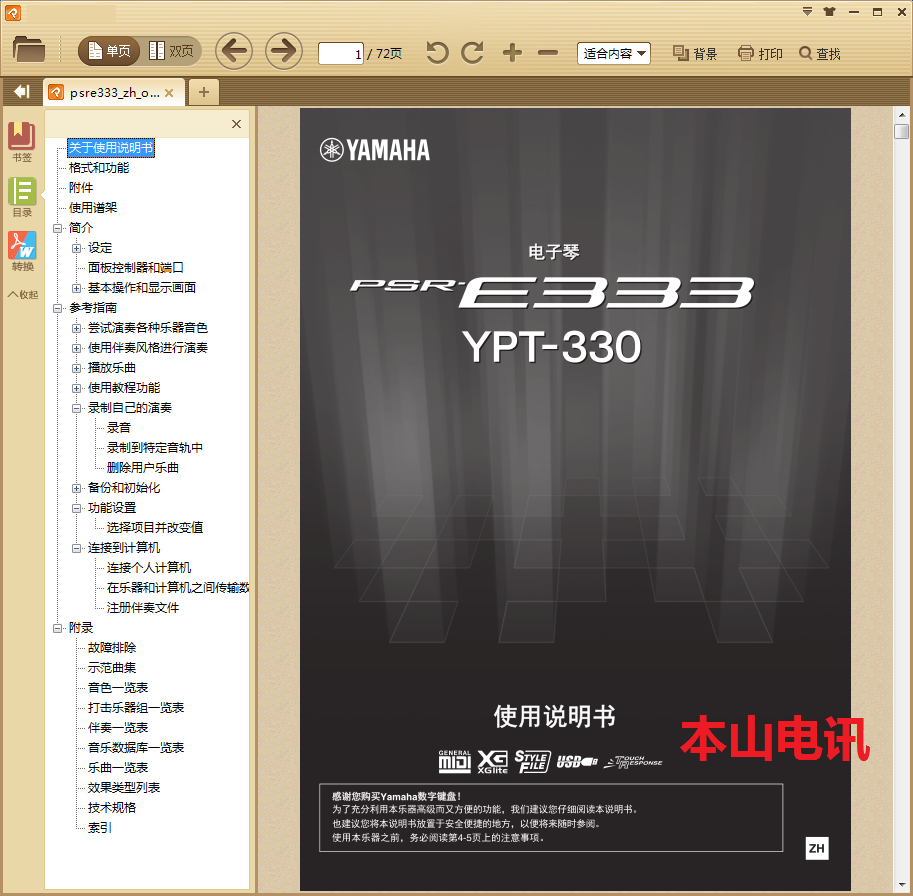
Task: Select 选择项目并改变值 in outline
Action: pyautogui.click(x=155, y=528)
